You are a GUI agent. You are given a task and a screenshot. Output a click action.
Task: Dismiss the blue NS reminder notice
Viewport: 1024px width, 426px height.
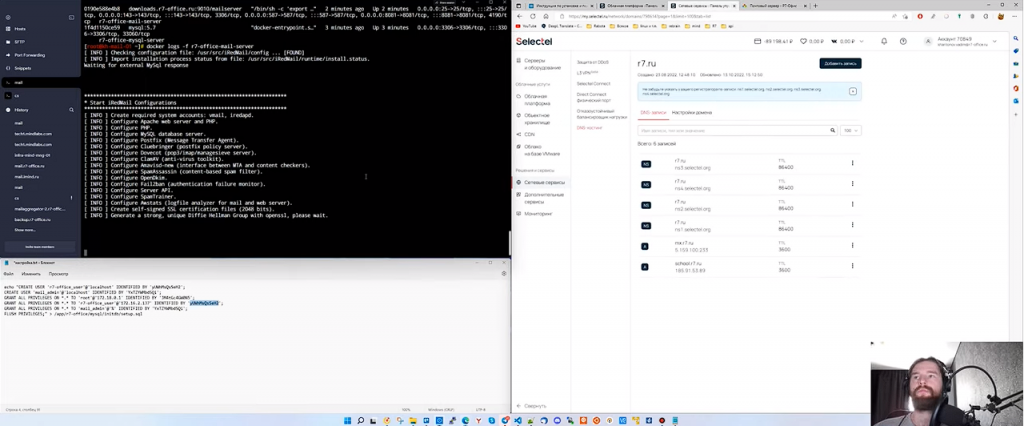click(853, 91)
